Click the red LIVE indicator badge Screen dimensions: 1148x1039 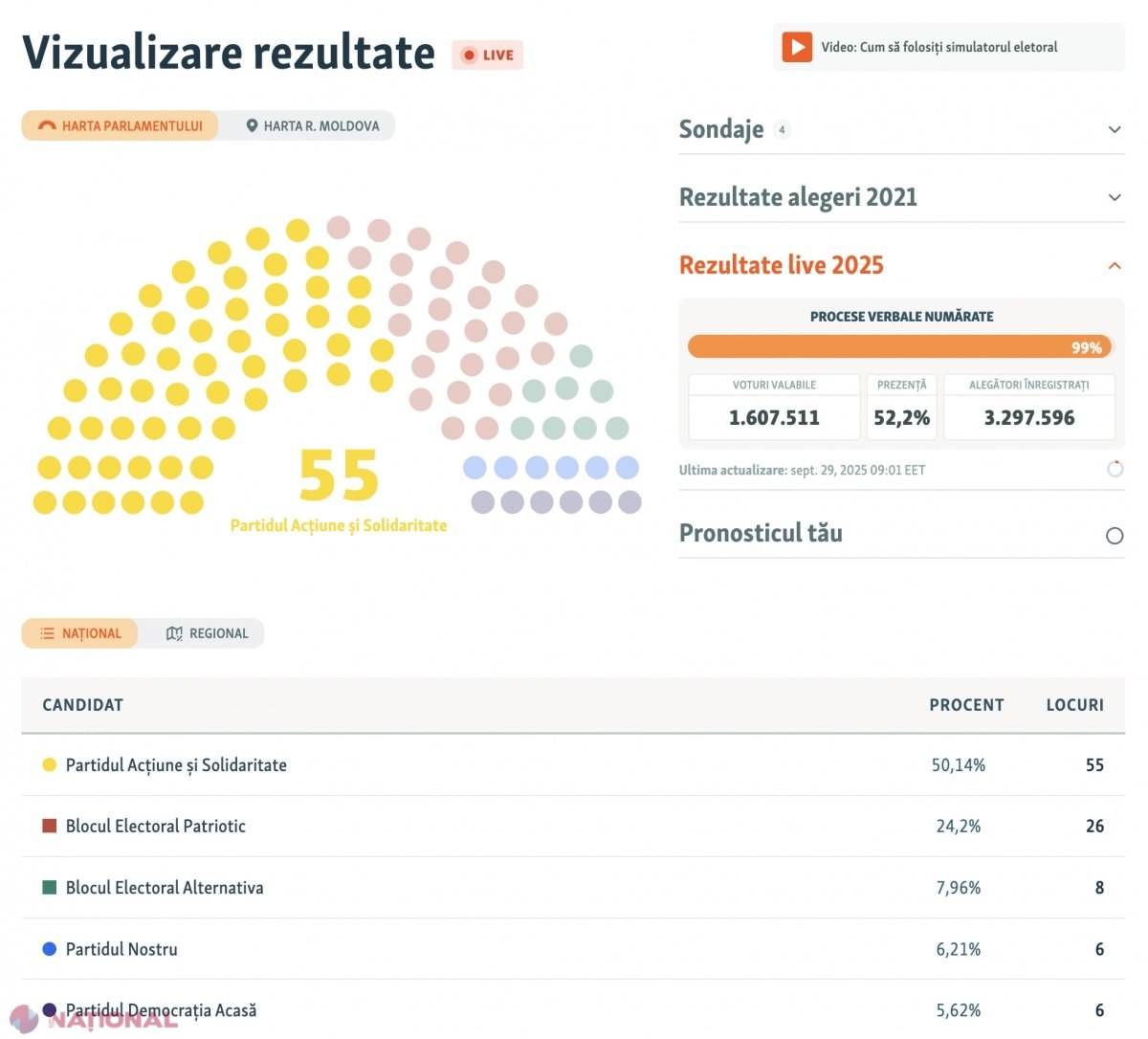pyautogui.click(x=488, y=55)
